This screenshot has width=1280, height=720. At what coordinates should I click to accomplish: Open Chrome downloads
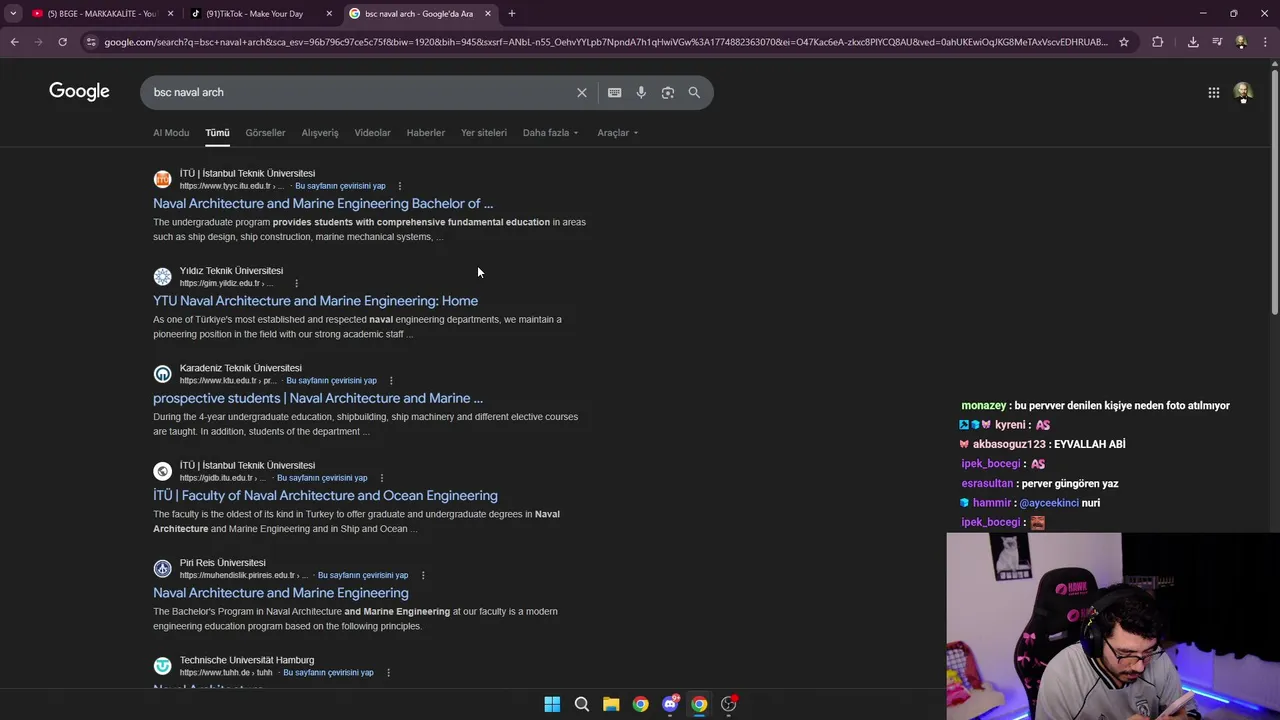click(1193, 42)
